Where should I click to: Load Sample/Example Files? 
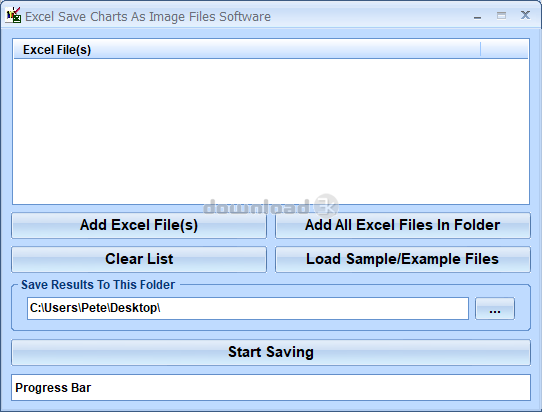tap(403, 259)
